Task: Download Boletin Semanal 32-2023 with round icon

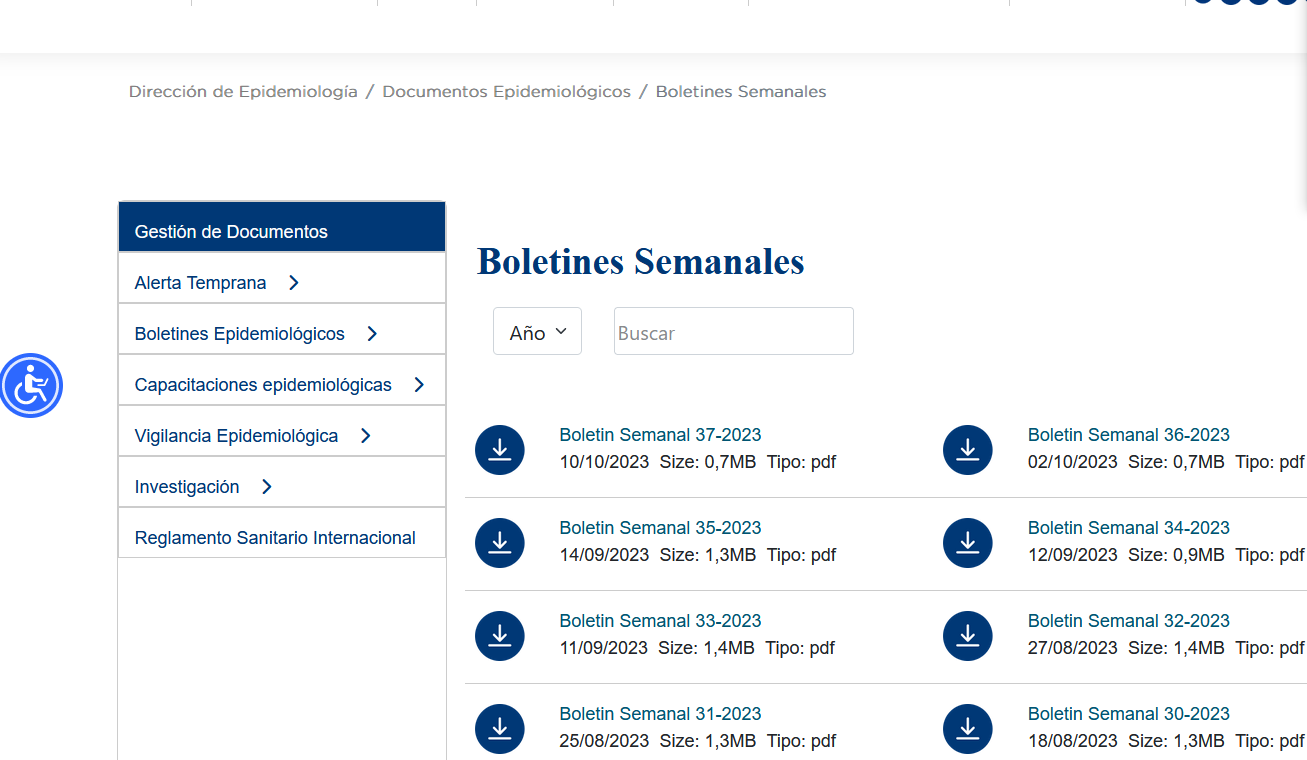Action: click(x=967, y=636)
